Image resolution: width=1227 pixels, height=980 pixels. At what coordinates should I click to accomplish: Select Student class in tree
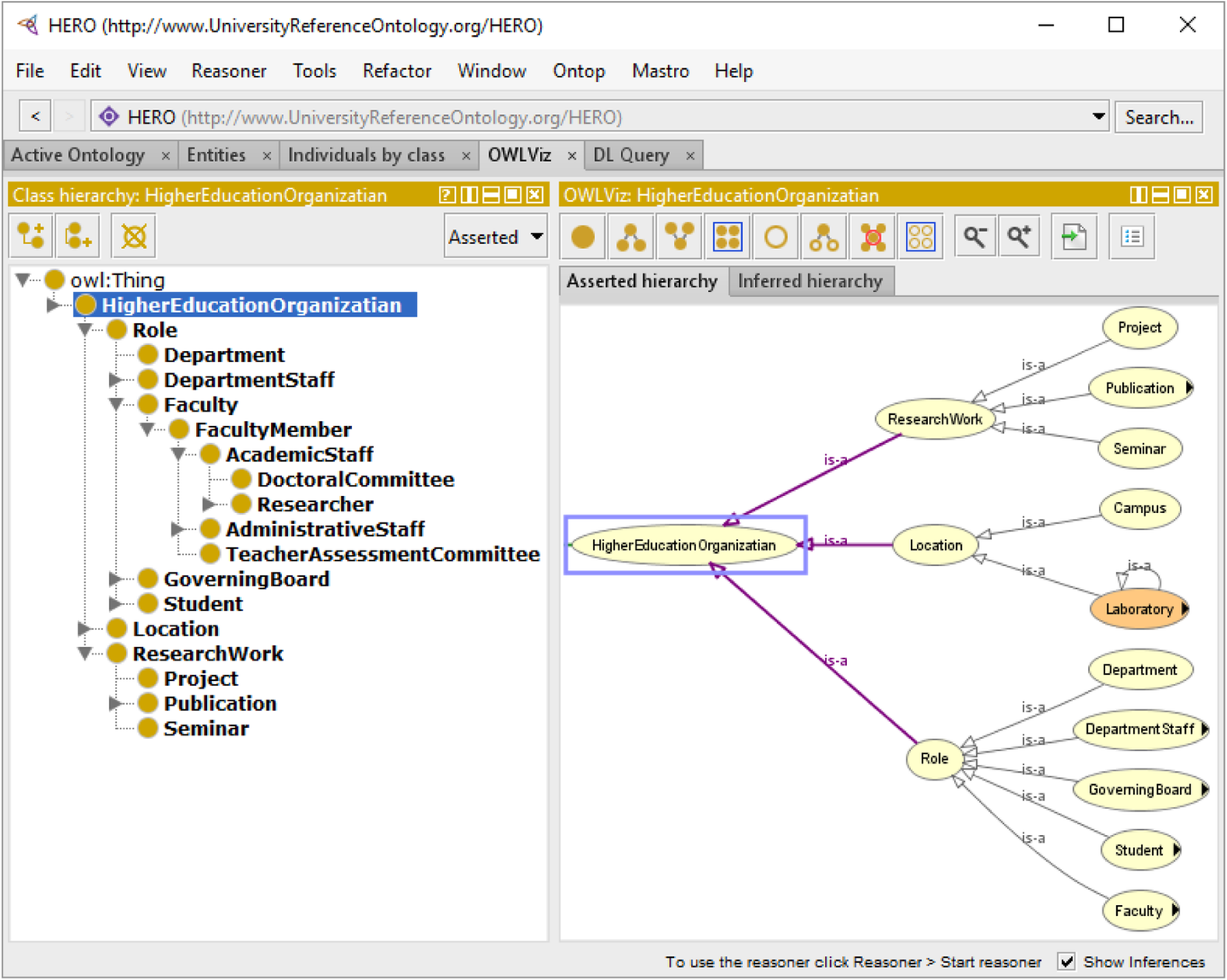point(203,603)
